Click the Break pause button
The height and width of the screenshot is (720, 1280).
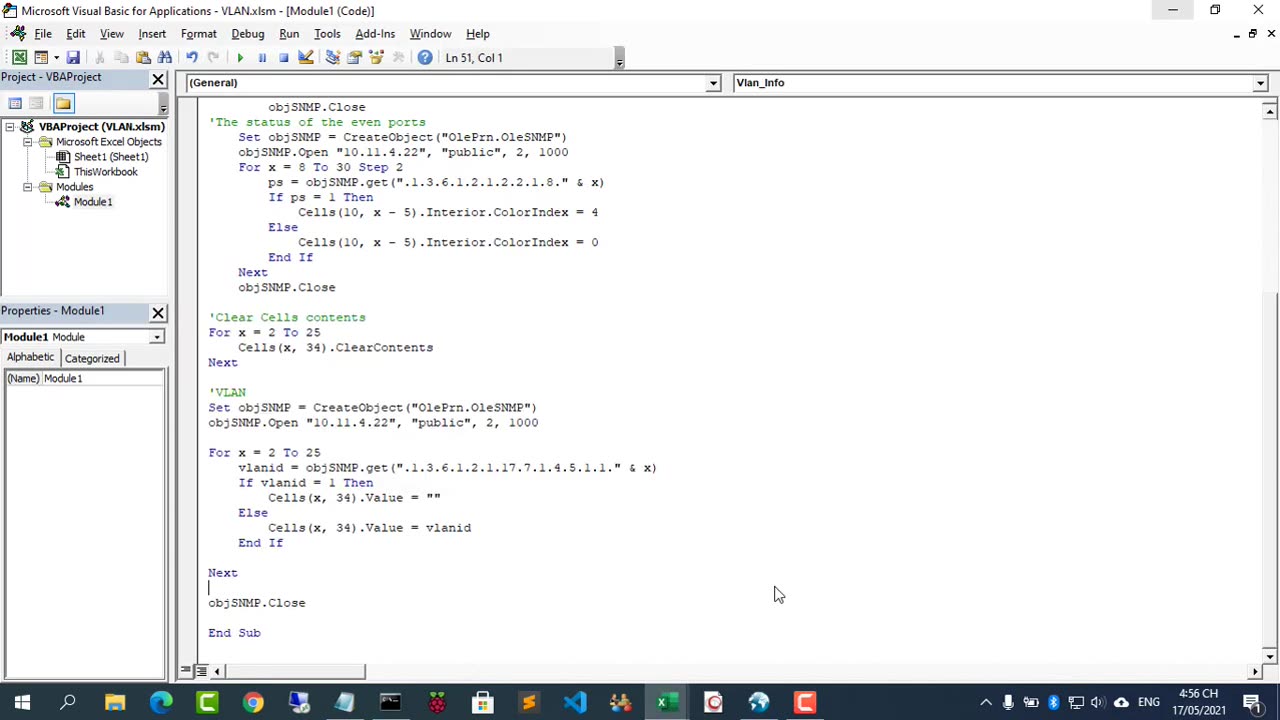(262, 58)
